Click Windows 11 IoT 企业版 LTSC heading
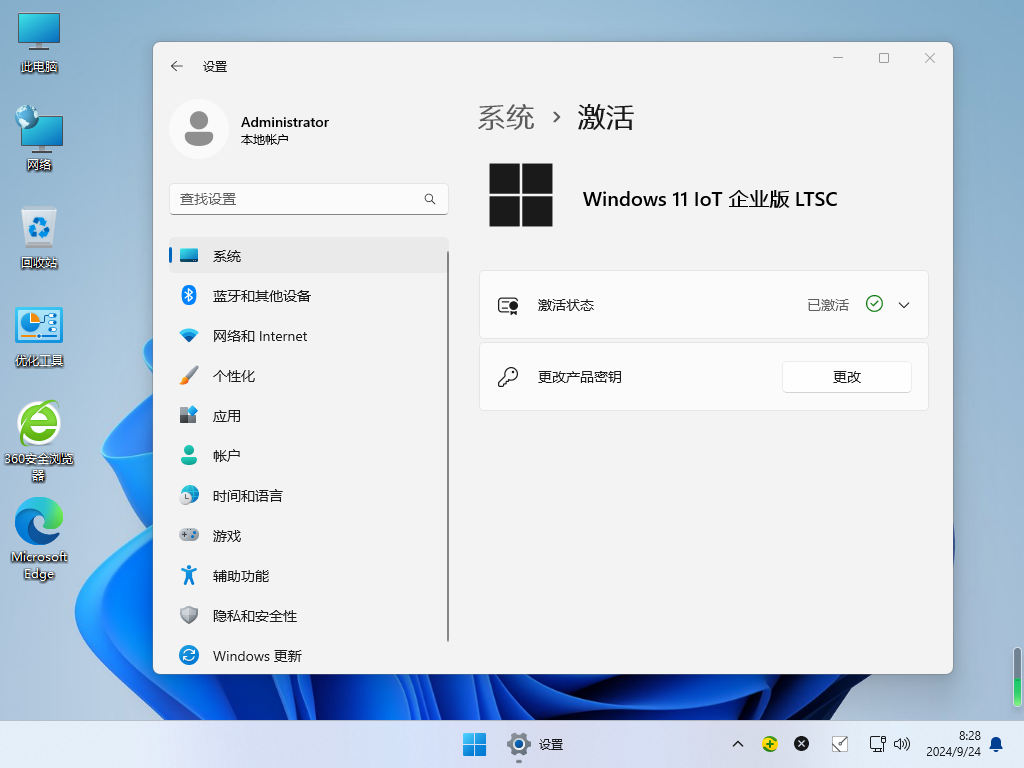Viewport: 1024px width, 768px height. click(x=710, y=199)
